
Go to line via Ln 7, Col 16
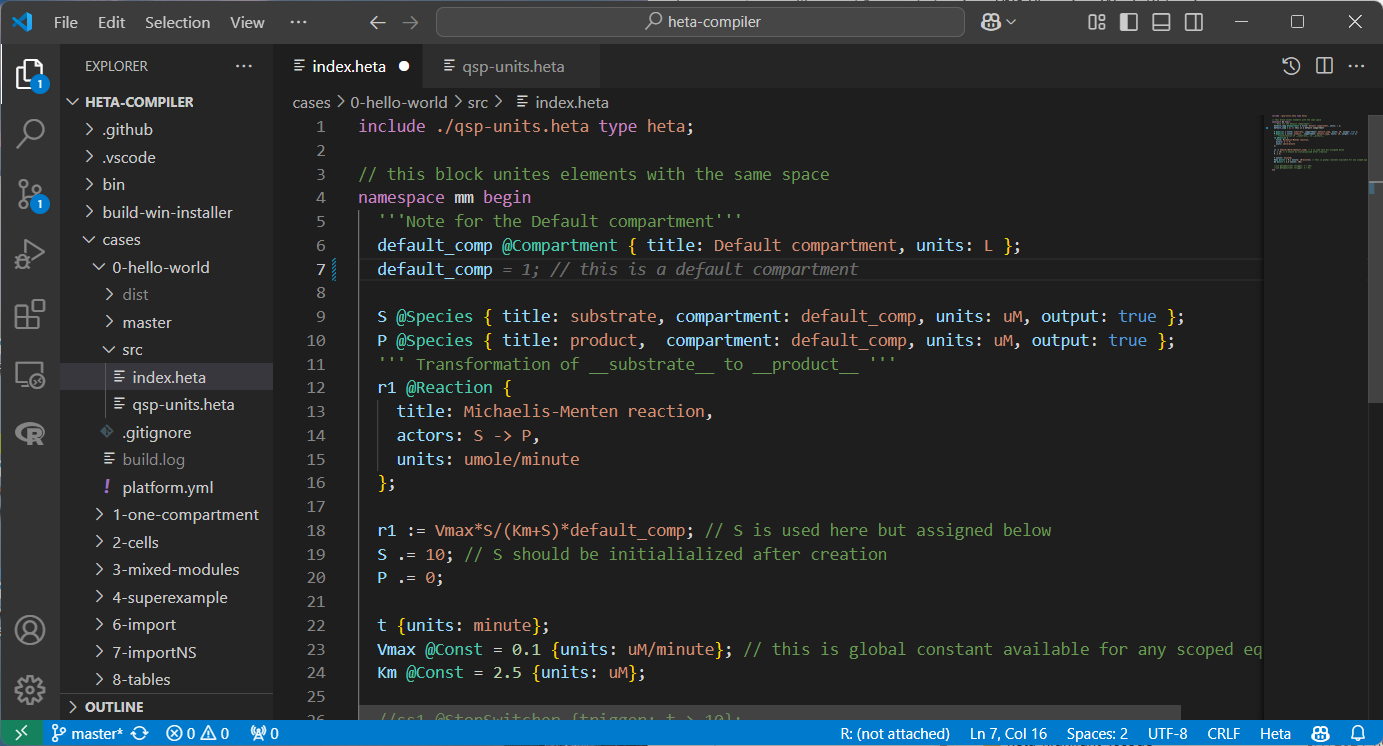point(1008,733)
